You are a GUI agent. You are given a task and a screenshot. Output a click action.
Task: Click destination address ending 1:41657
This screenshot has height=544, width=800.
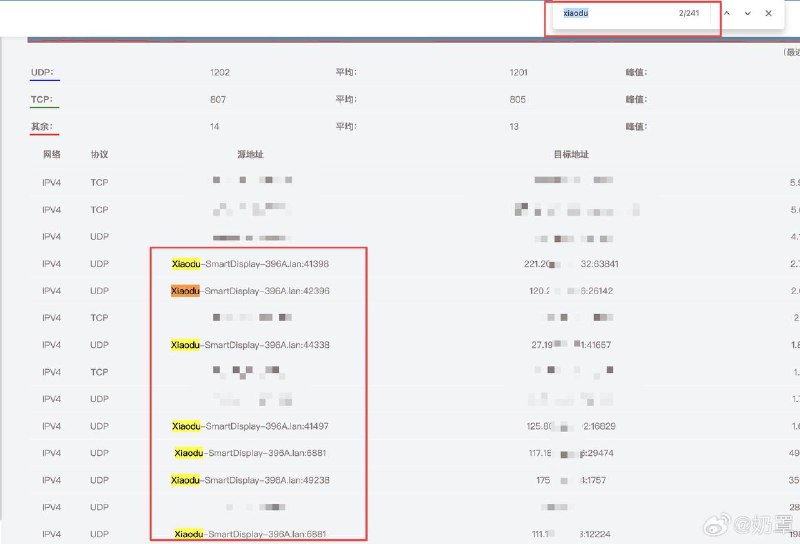pos(571,345)
